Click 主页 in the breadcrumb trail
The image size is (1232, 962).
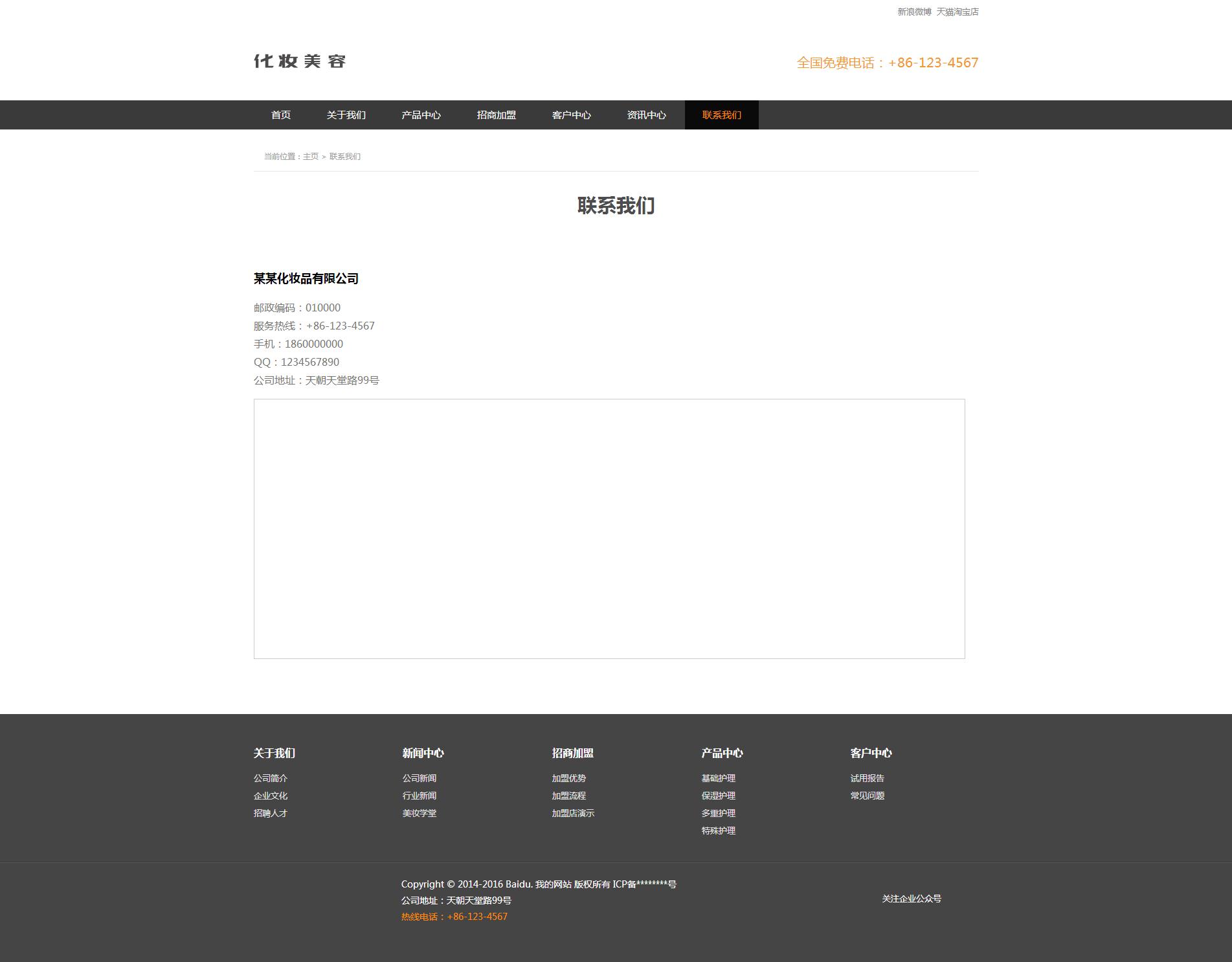pyautogui.click(x=311, y=157)
